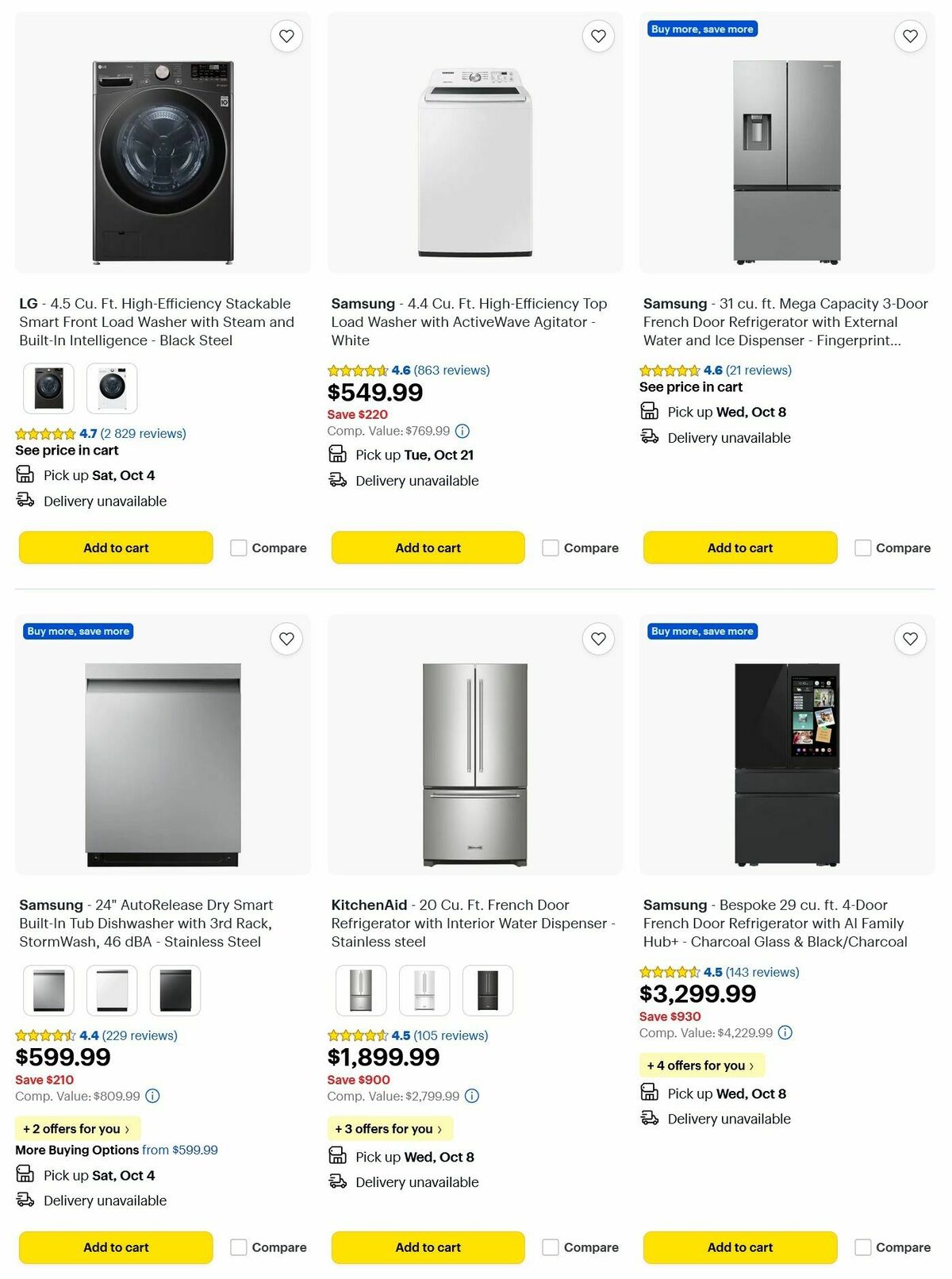Check Compare for the Bespoke 29 cu. ft. refrigerator
952x1279 pixels.
tap(862, 1246)
